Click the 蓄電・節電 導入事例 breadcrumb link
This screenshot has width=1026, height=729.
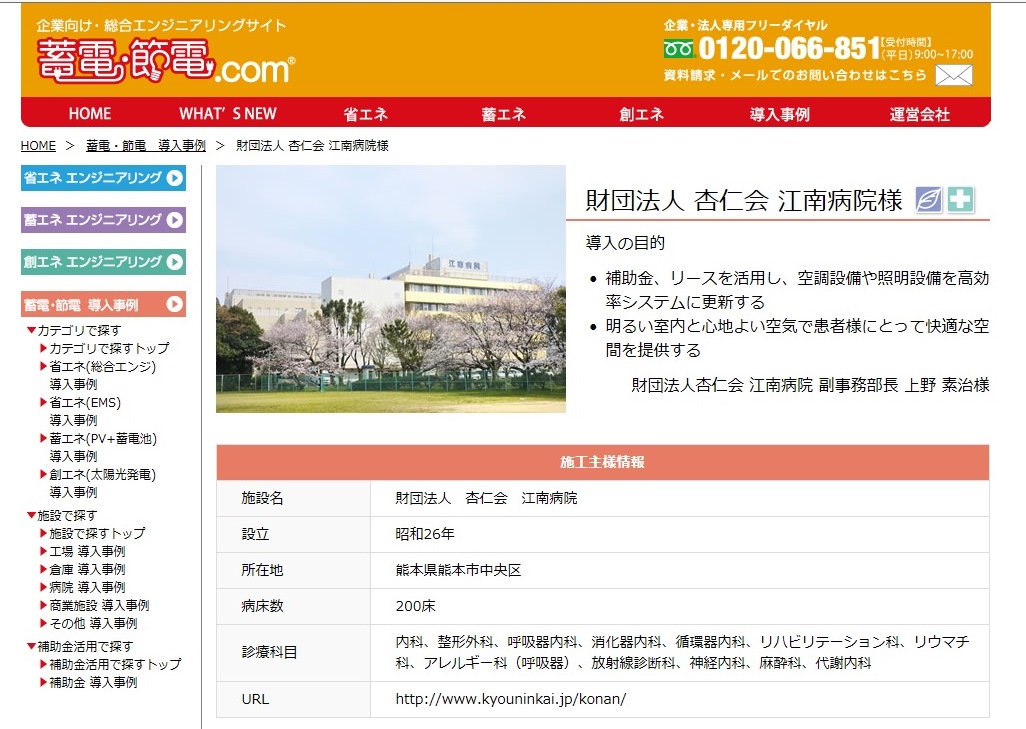[146, 146]
